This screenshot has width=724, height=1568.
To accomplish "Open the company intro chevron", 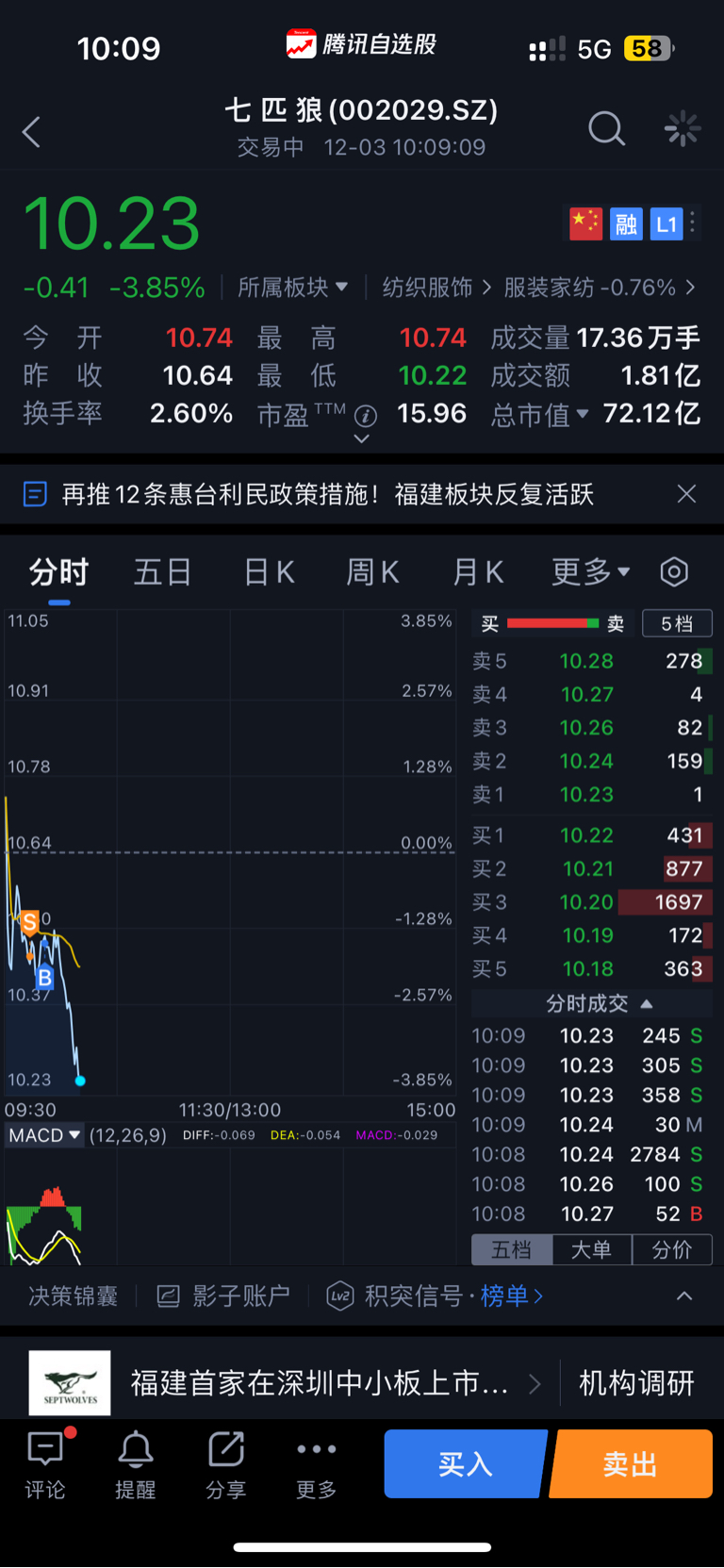I will pos(535,1383).
